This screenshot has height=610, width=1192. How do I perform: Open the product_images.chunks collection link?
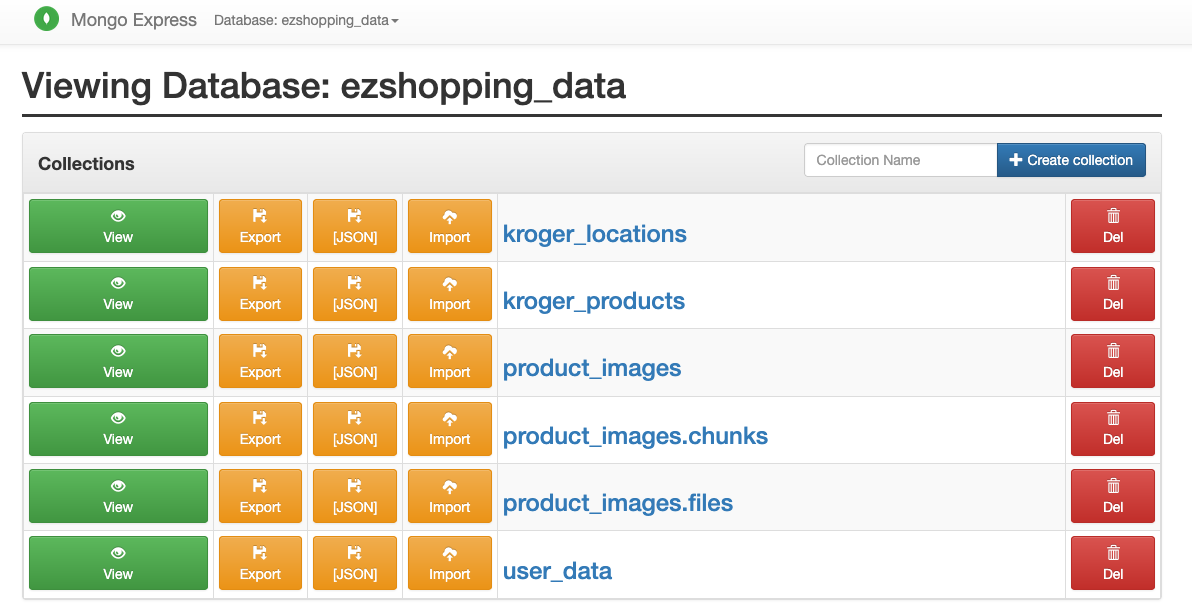(636, 436)
